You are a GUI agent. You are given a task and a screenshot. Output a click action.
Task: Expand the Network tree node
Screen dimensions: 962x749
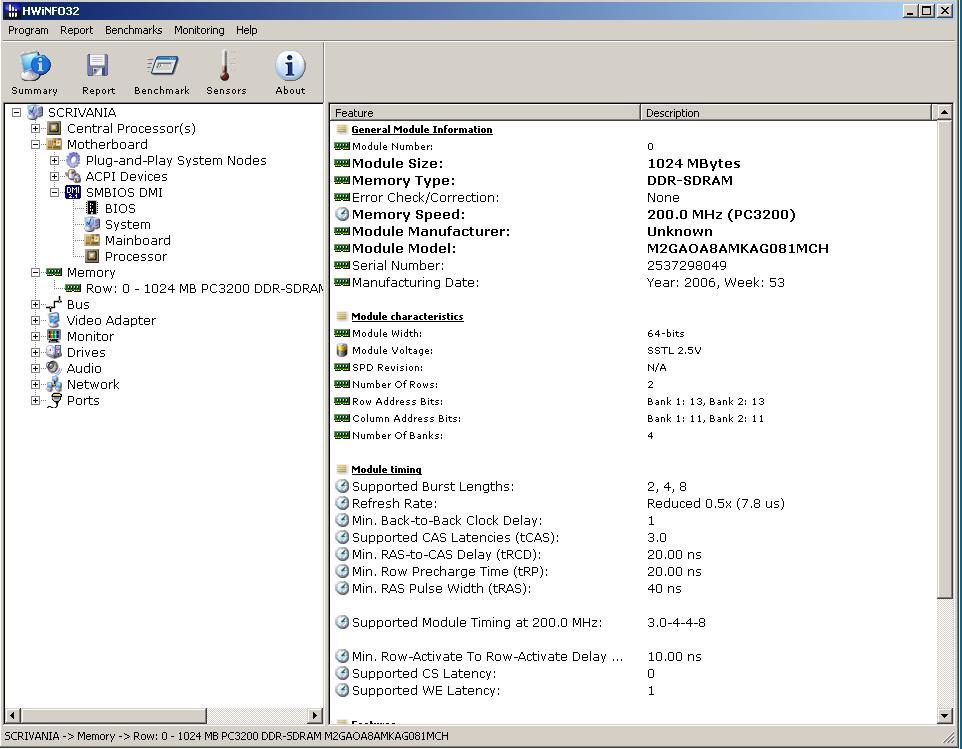tap(36, 385)
